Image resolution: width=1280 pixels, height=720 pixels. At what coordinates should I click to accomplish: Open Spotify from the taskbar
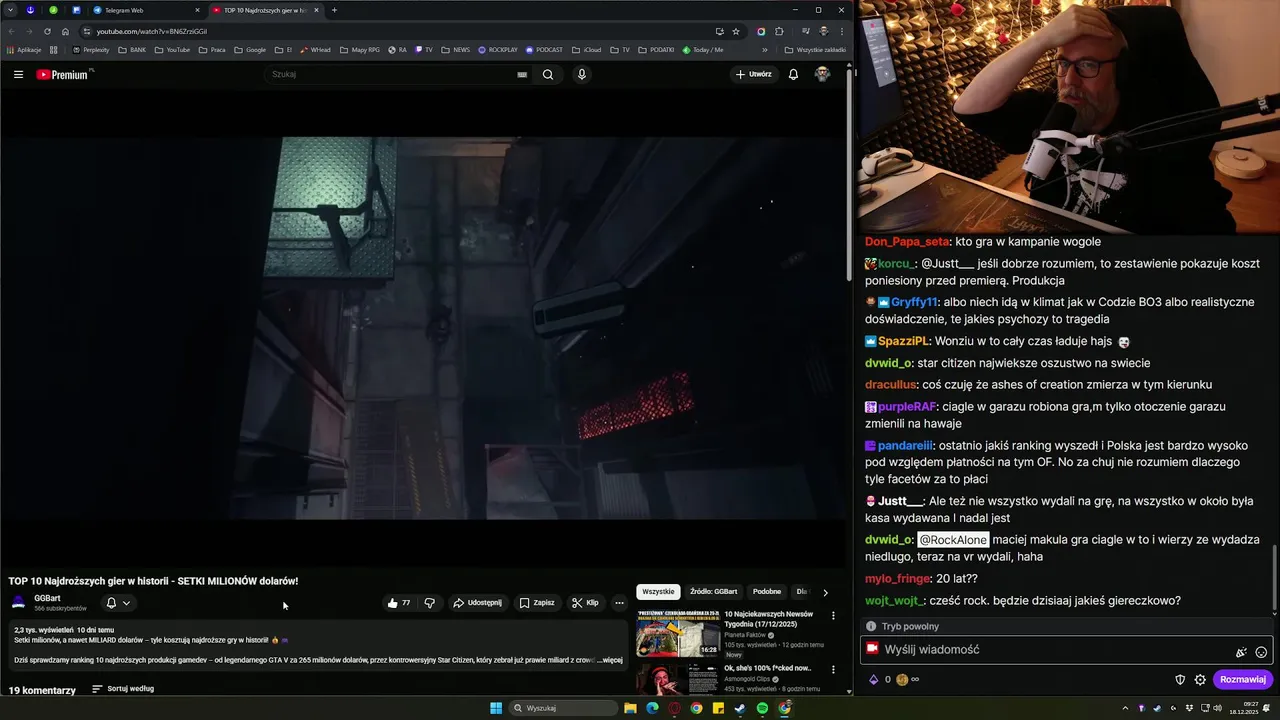click(762, 708)
